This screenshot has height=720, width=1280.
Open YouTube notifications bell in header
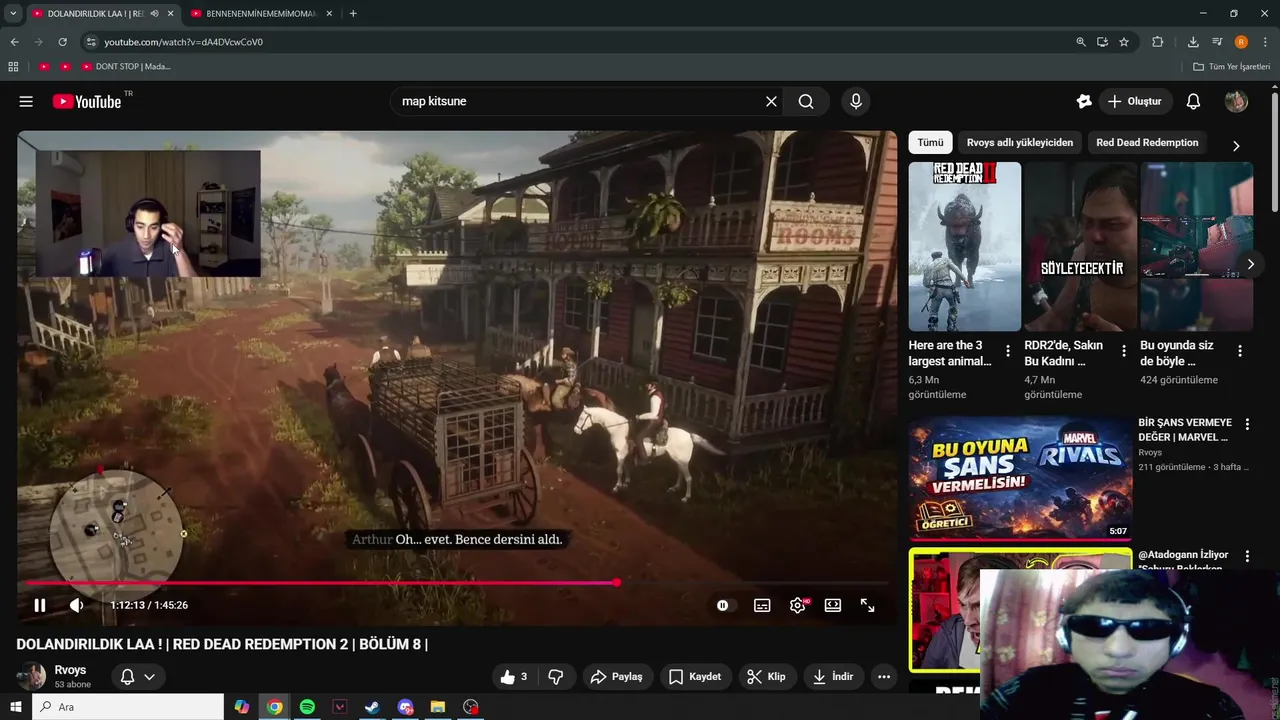click(1193, 101)
